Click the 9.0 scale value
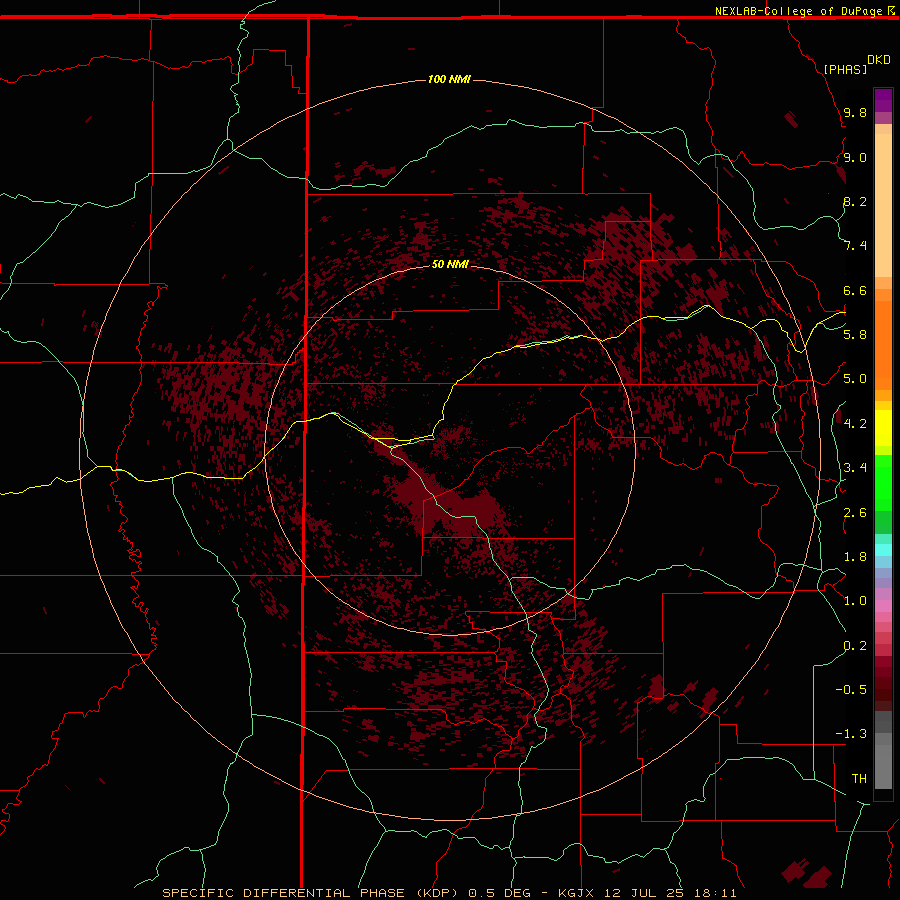Image resolution: width=900 pixels, height=900 pixels. click(855, 157)
